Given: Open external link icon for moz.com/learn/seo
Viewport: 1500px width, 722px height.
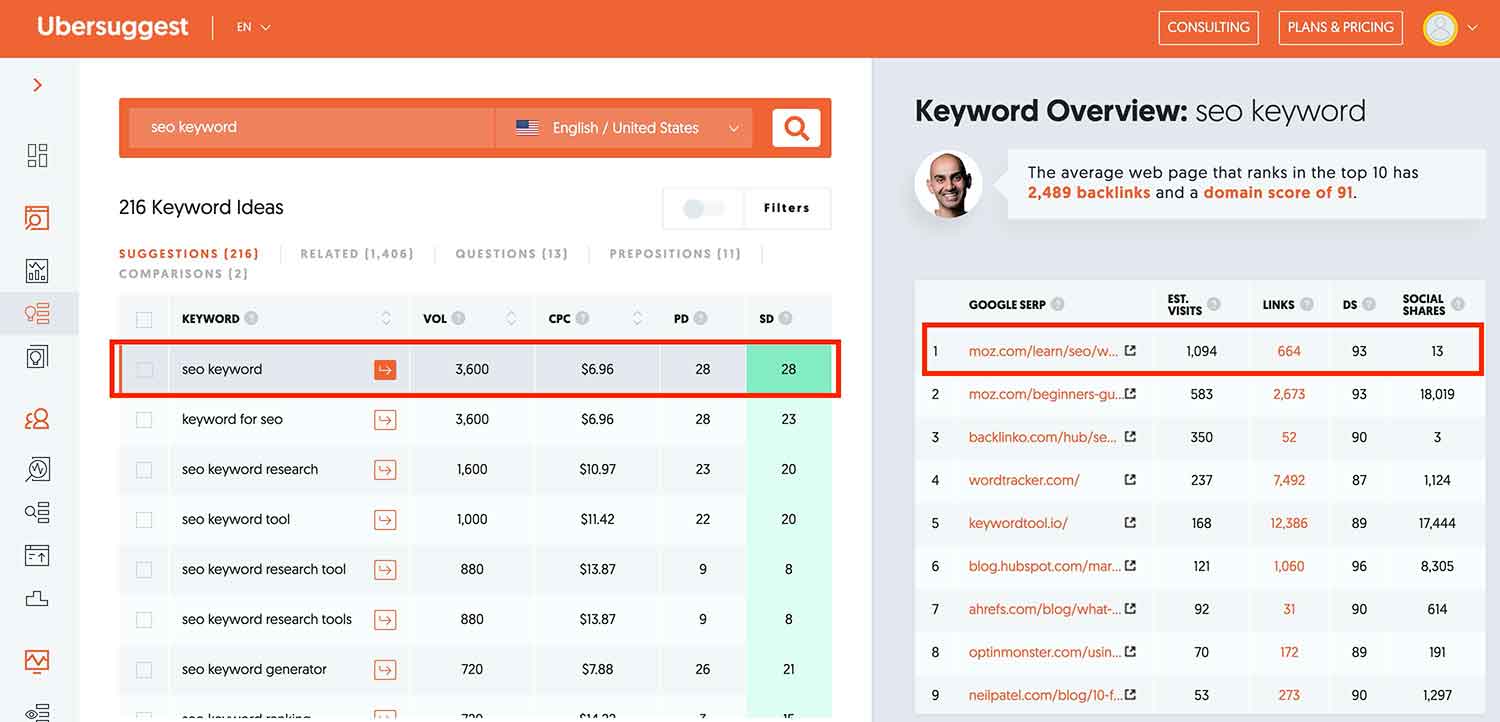Looking at the screenshot, I should (x=1130, y=351).
